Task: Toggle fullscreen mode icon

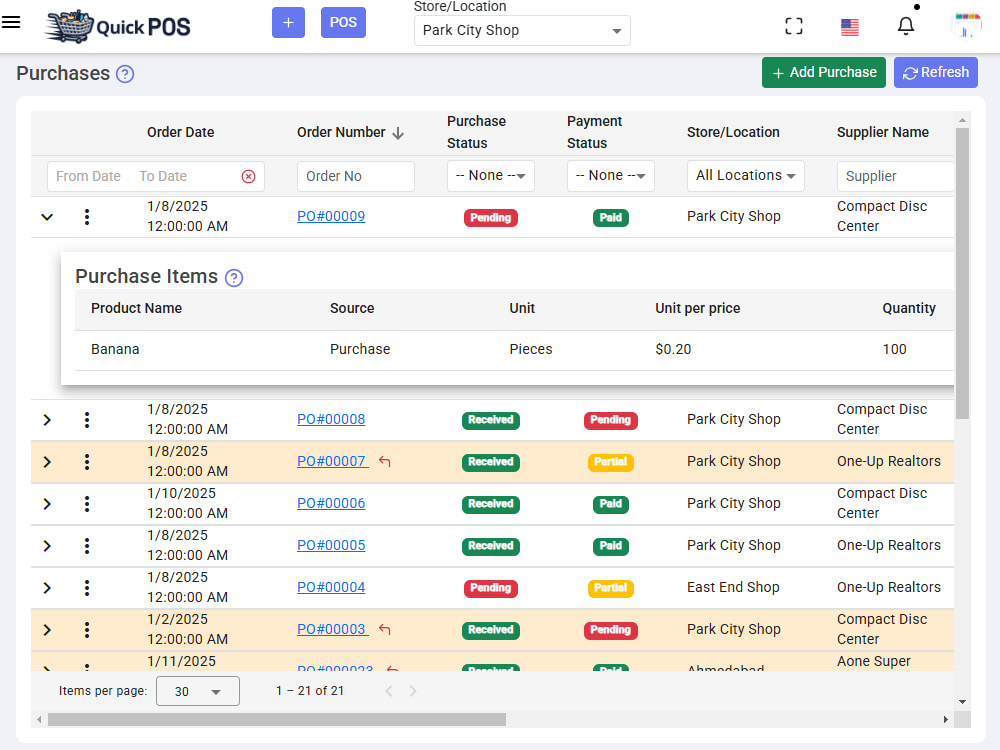Action: (793, 26)
